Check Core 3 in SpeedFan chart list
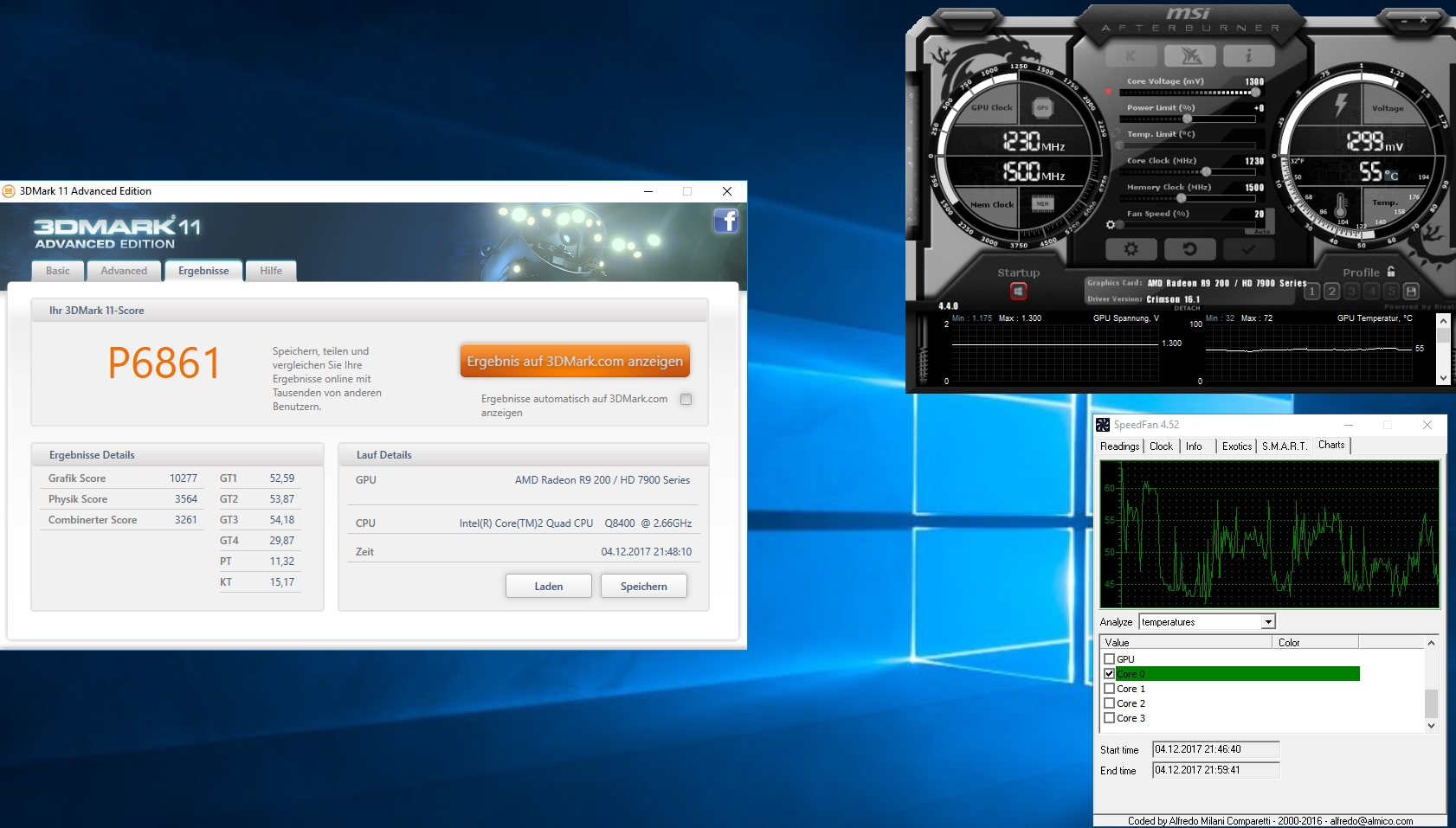This screenshot has height=828, width=1456. [1110, 718]
